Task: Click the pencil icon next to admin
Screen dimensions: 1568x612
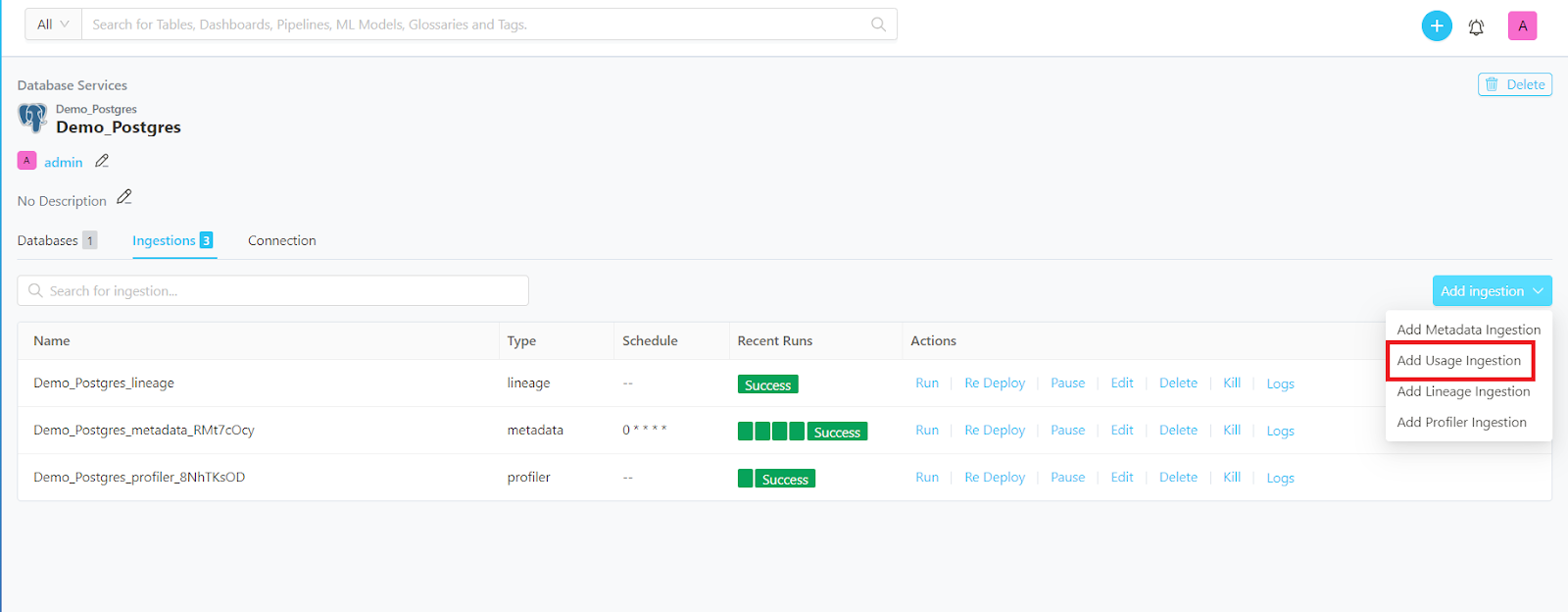Action: pyautogui.click(x=102, y=161)
